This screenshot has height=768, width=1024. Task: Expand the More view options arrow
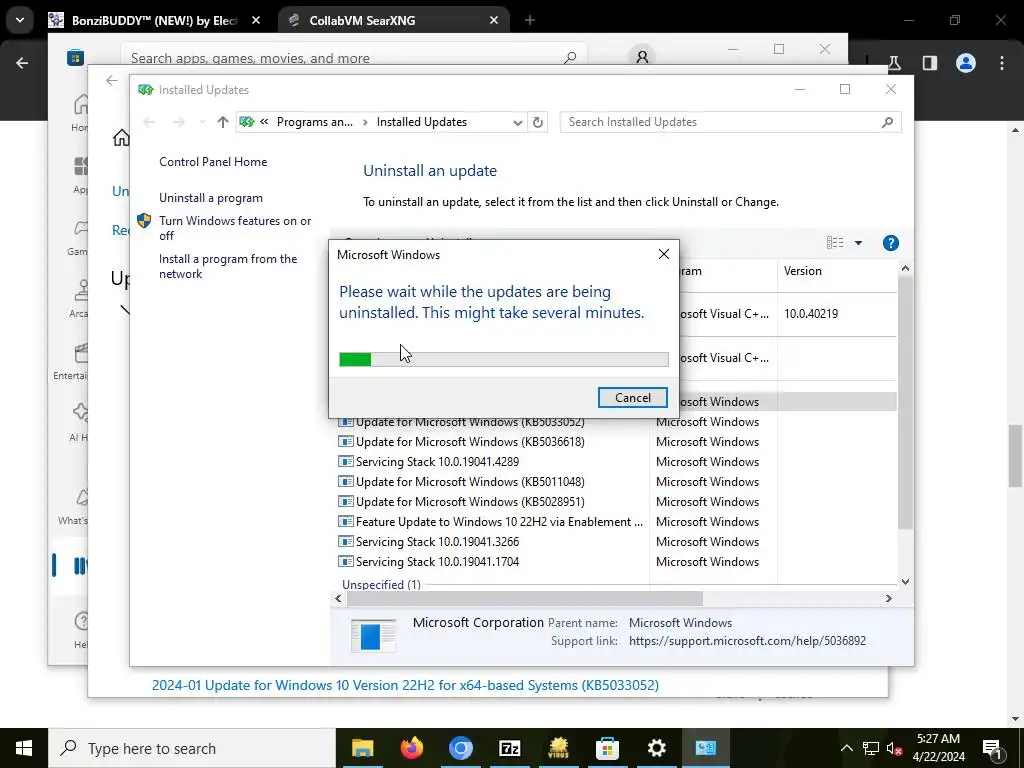(x=858, y=243)
